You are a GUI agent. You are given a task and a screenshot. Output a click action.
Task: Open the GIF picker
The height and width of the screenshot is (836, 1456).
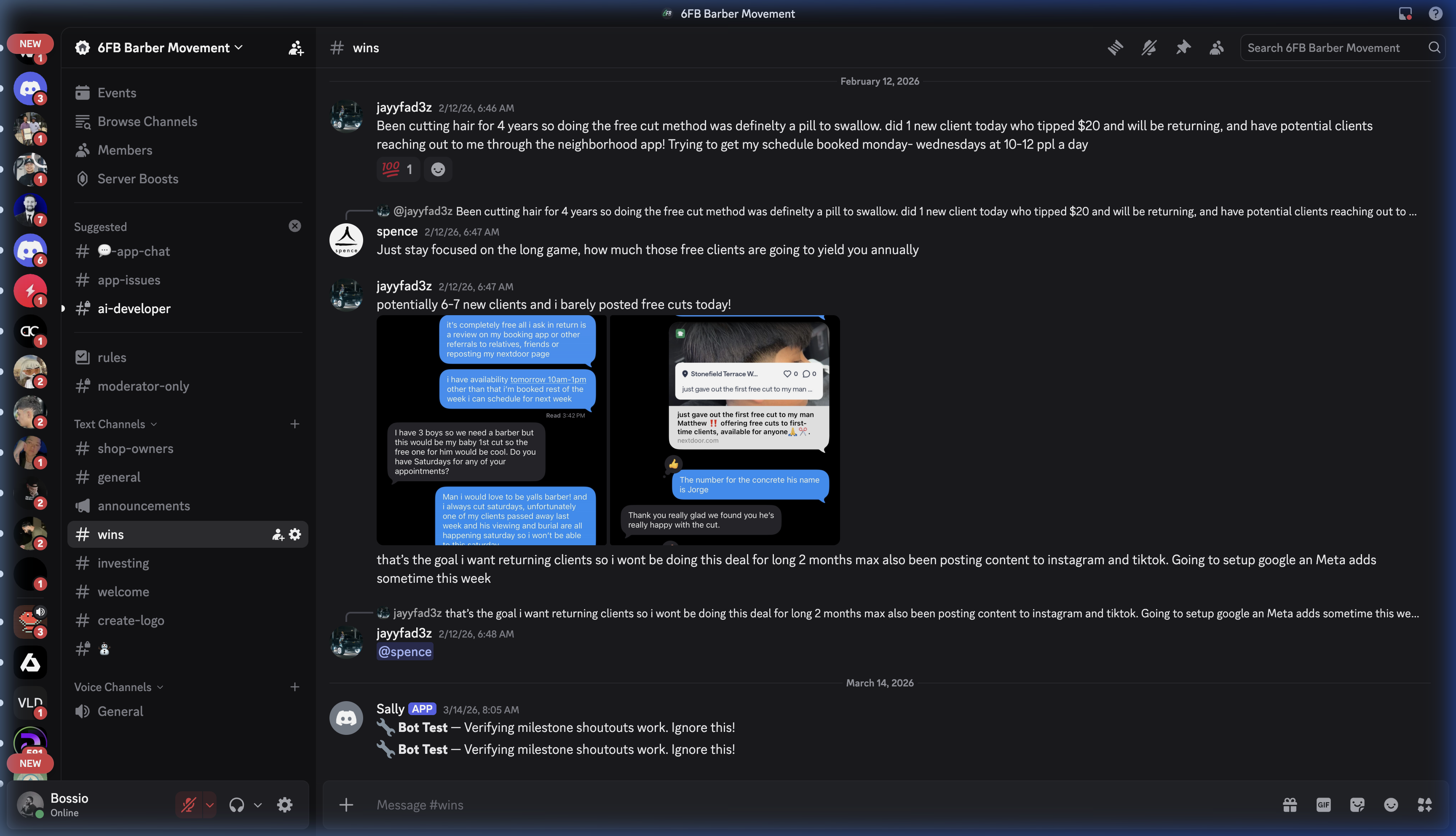coord(1323,804)
